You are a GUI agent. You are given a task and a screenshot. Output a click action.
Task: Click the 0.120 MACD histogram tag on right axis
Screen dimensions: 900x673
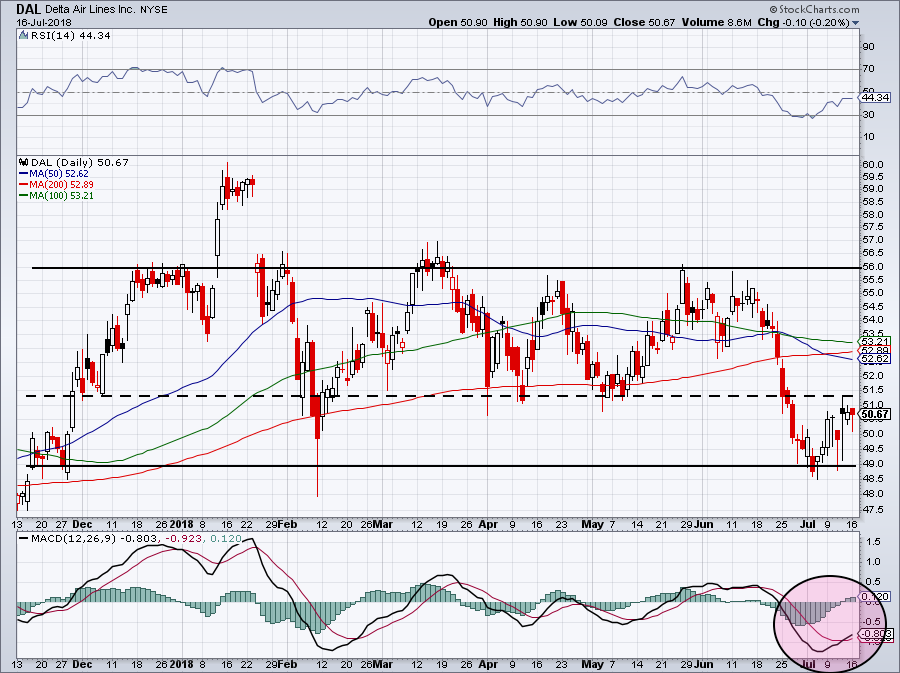[x=876, y=597]
